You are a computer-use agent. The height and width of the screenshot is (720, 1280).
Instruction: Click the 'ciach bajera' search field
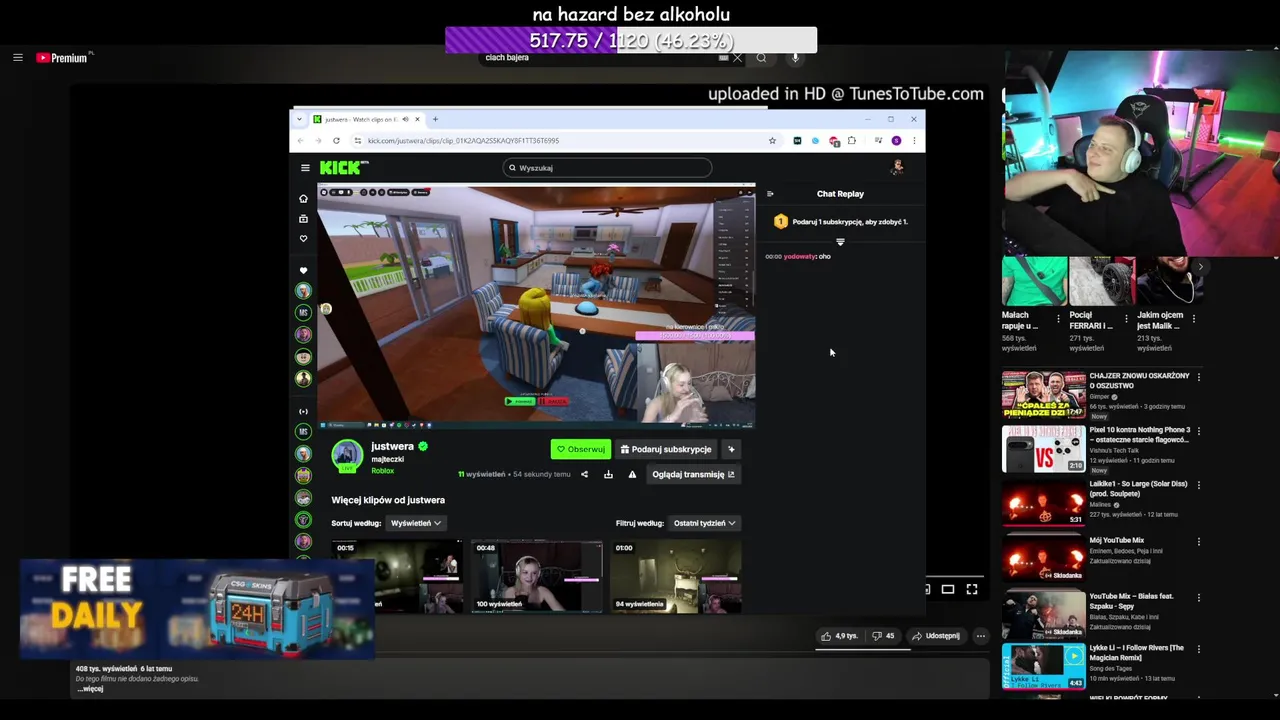pyautogui.click(x=600, y=58)
